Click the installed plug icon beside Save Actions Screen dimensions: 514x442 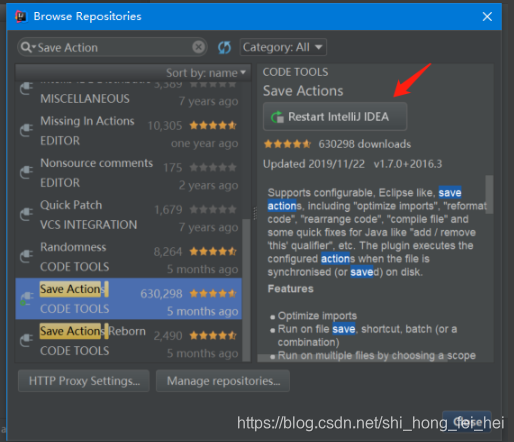pos(26,298)
